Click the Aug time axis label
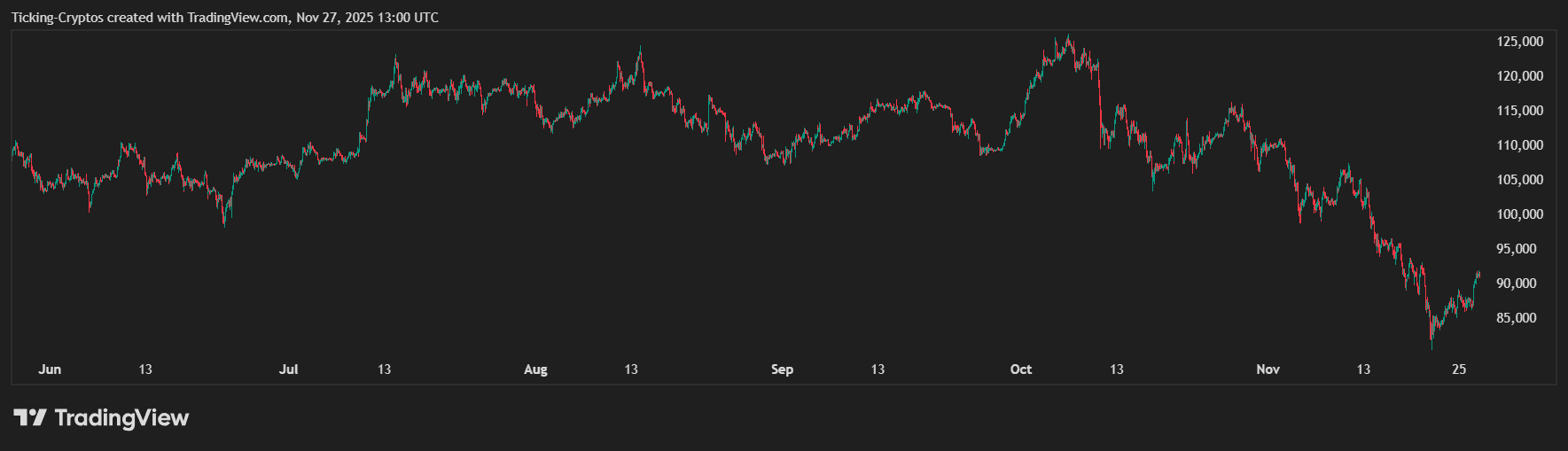 point(535,369)
